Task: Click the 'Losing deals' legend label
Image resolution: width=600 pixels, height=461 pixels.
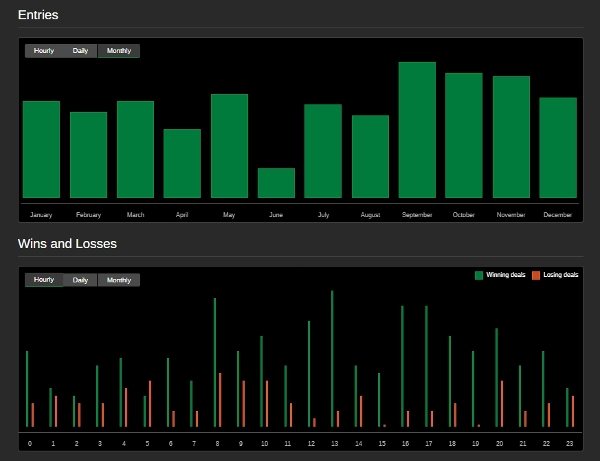Action: click(x=561, y=275)
